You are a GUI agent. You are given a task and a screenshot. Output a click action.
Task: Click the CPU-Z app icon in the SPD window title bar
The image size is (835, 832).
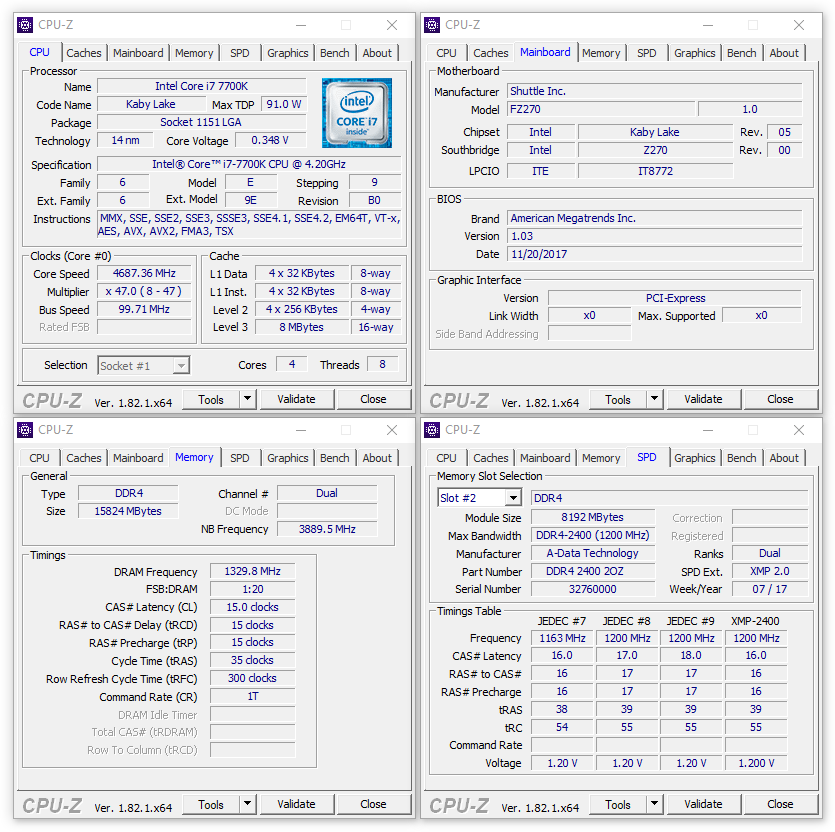tap(431, 430)
